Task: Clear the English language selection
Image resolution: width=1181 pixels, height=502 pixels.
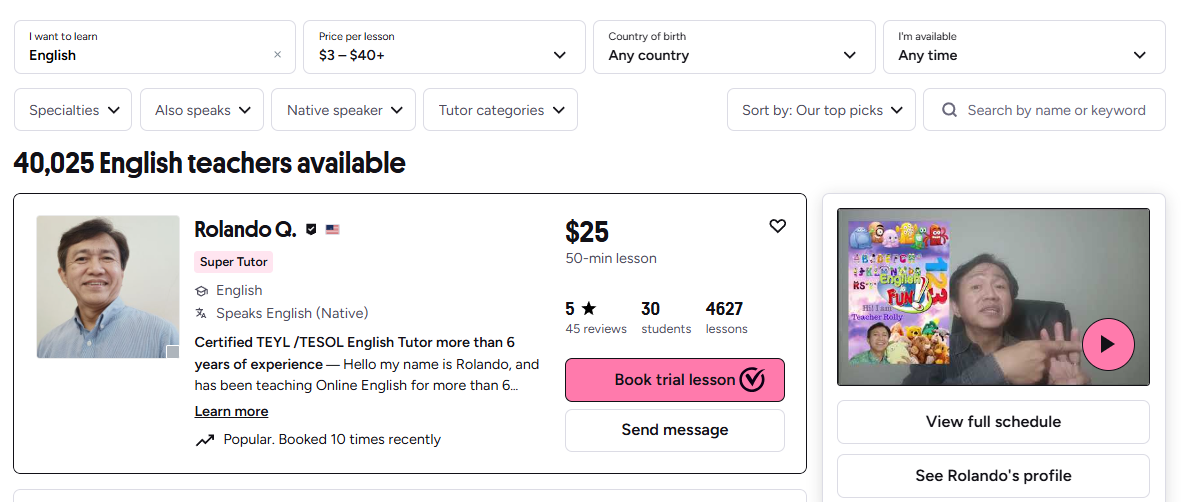Action: click(277, 55)
